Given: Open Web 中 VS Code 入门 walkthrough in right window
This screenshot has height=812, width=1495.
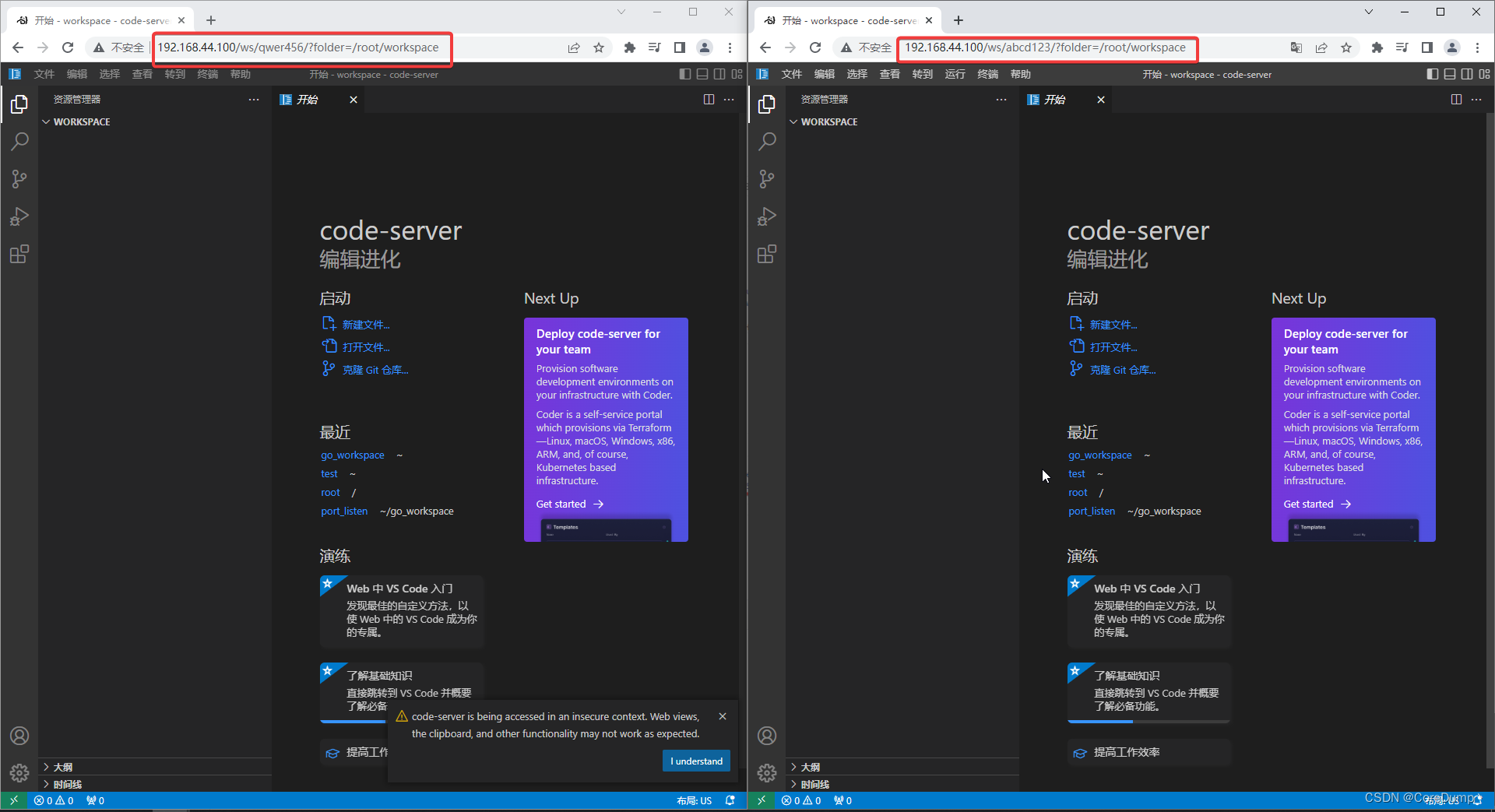Looking at the screenshot, I should click(1149, 612).
